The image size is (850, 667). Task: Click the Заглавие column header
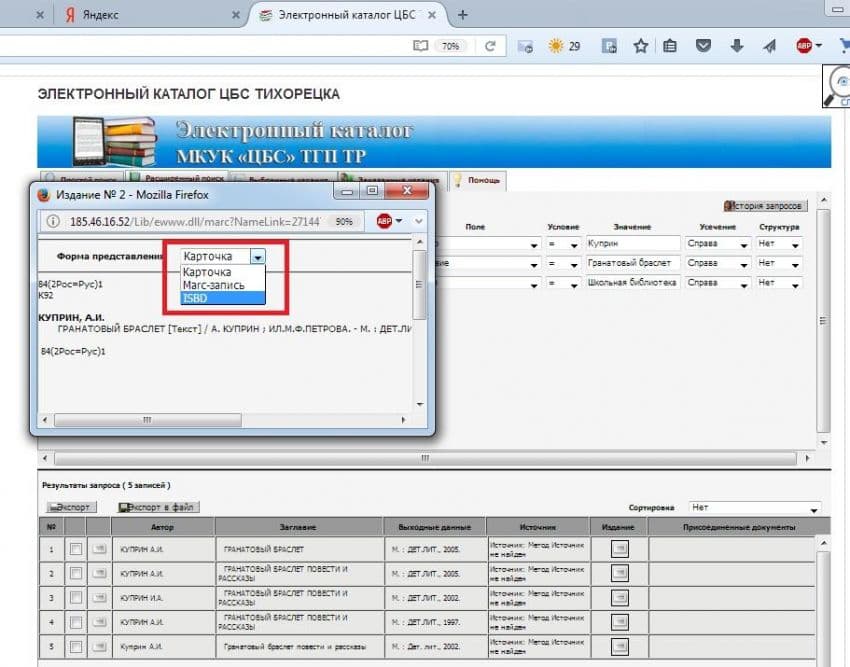coord(299,527)
